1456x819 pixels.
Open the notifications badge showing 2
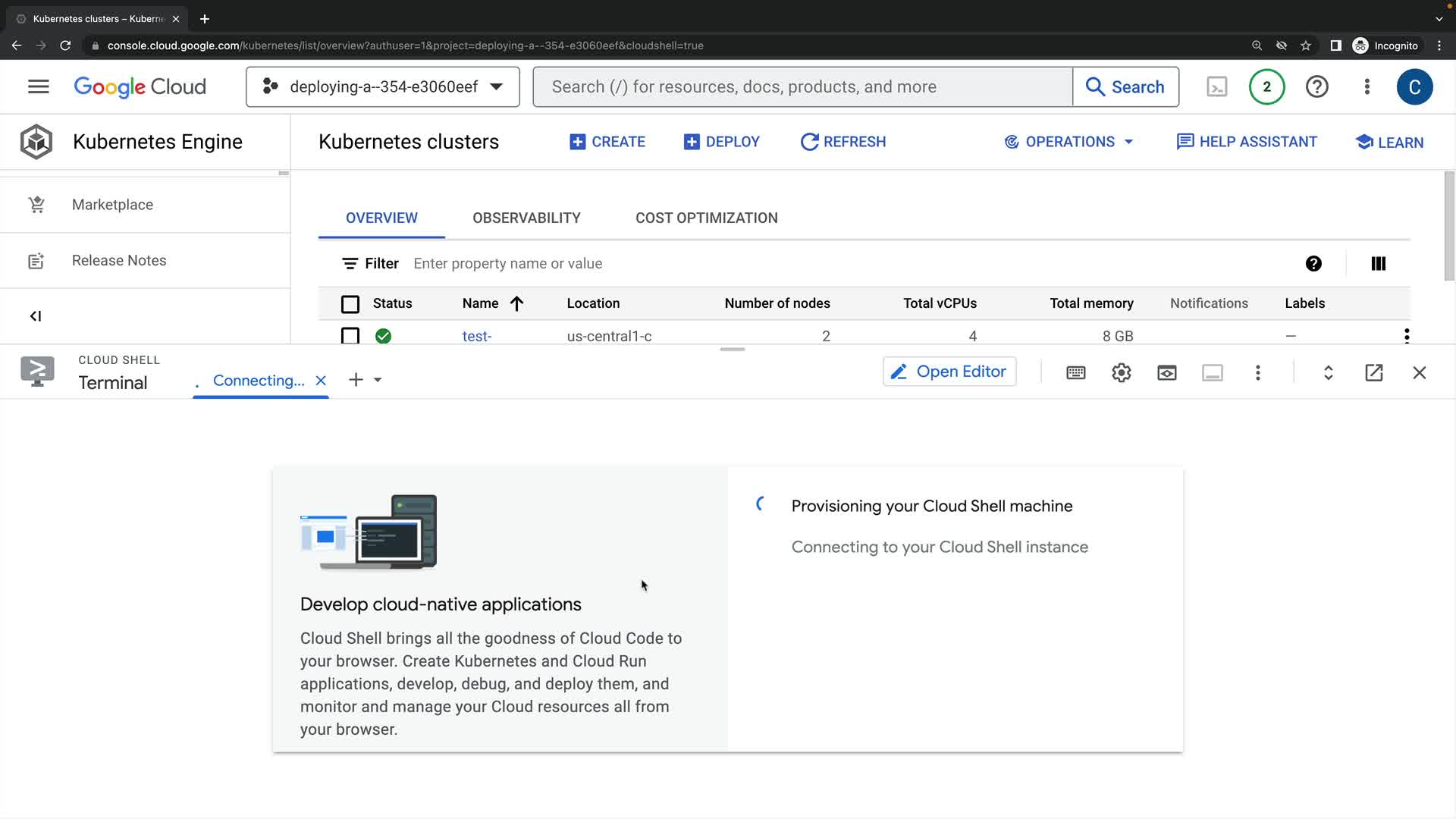click(1266, 86)
